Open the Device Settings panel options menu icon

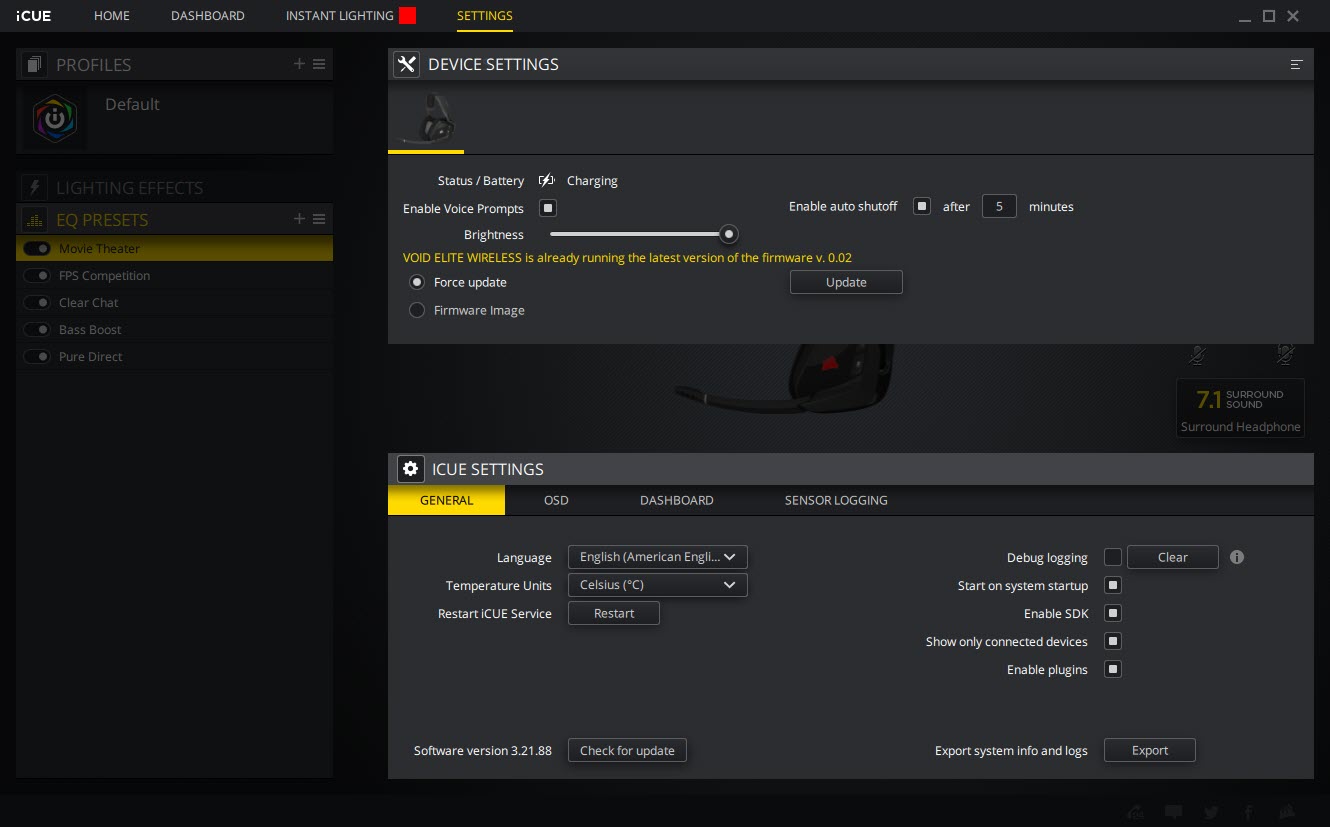tap(1297, 64)
